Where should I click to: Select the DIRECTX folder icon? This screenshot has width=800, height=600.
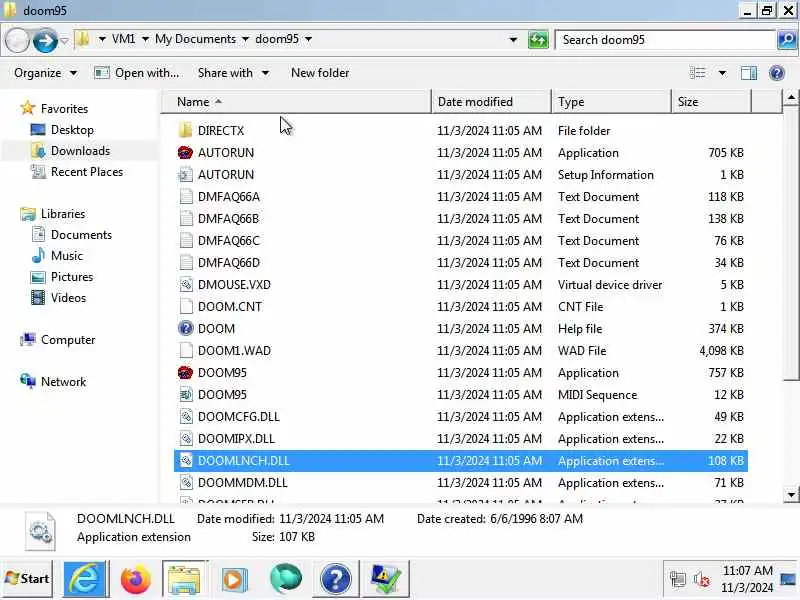click(x=186, y=131)
